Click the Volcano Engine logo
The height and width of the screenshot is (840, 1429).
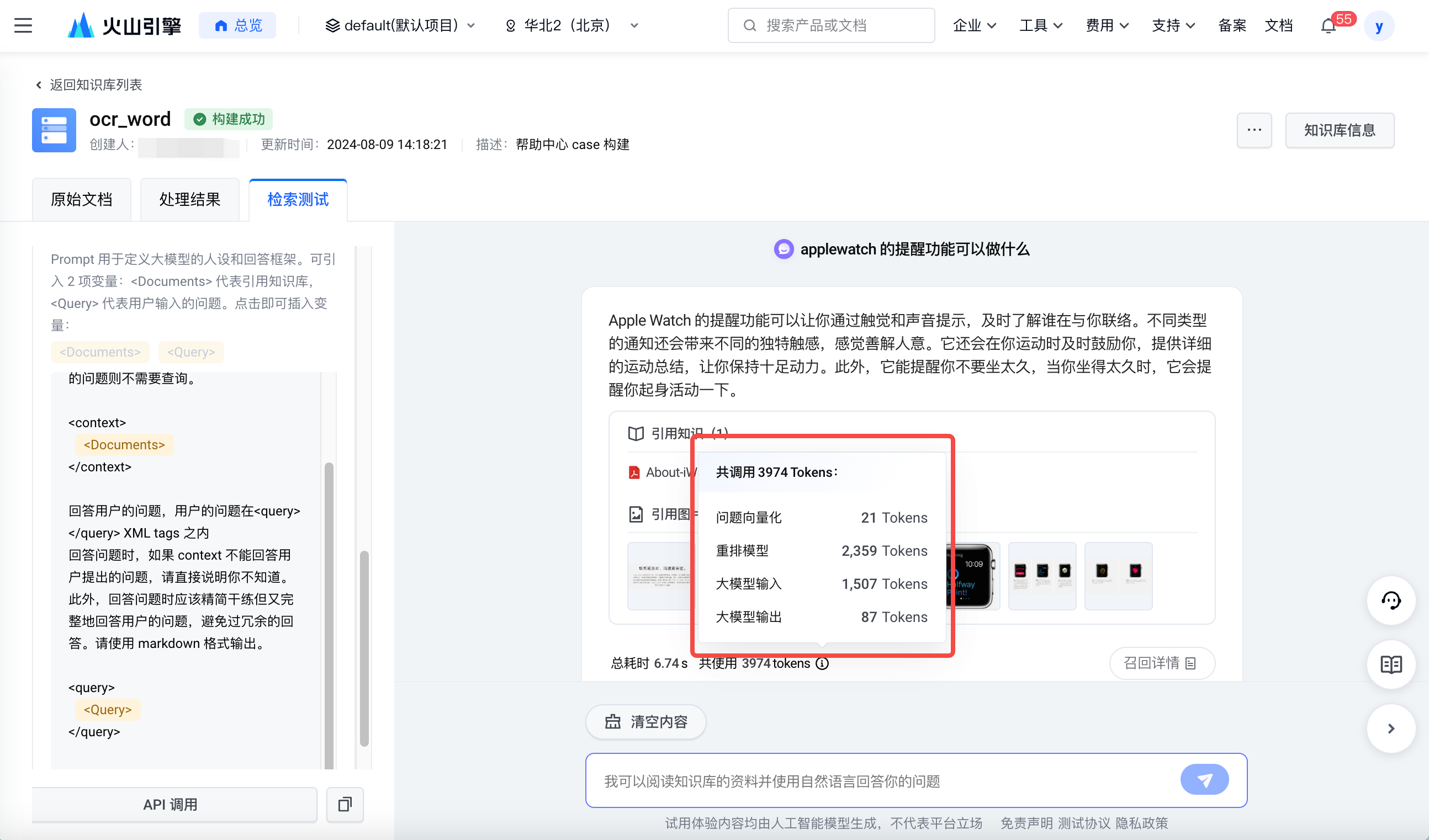tap(124, 25)
